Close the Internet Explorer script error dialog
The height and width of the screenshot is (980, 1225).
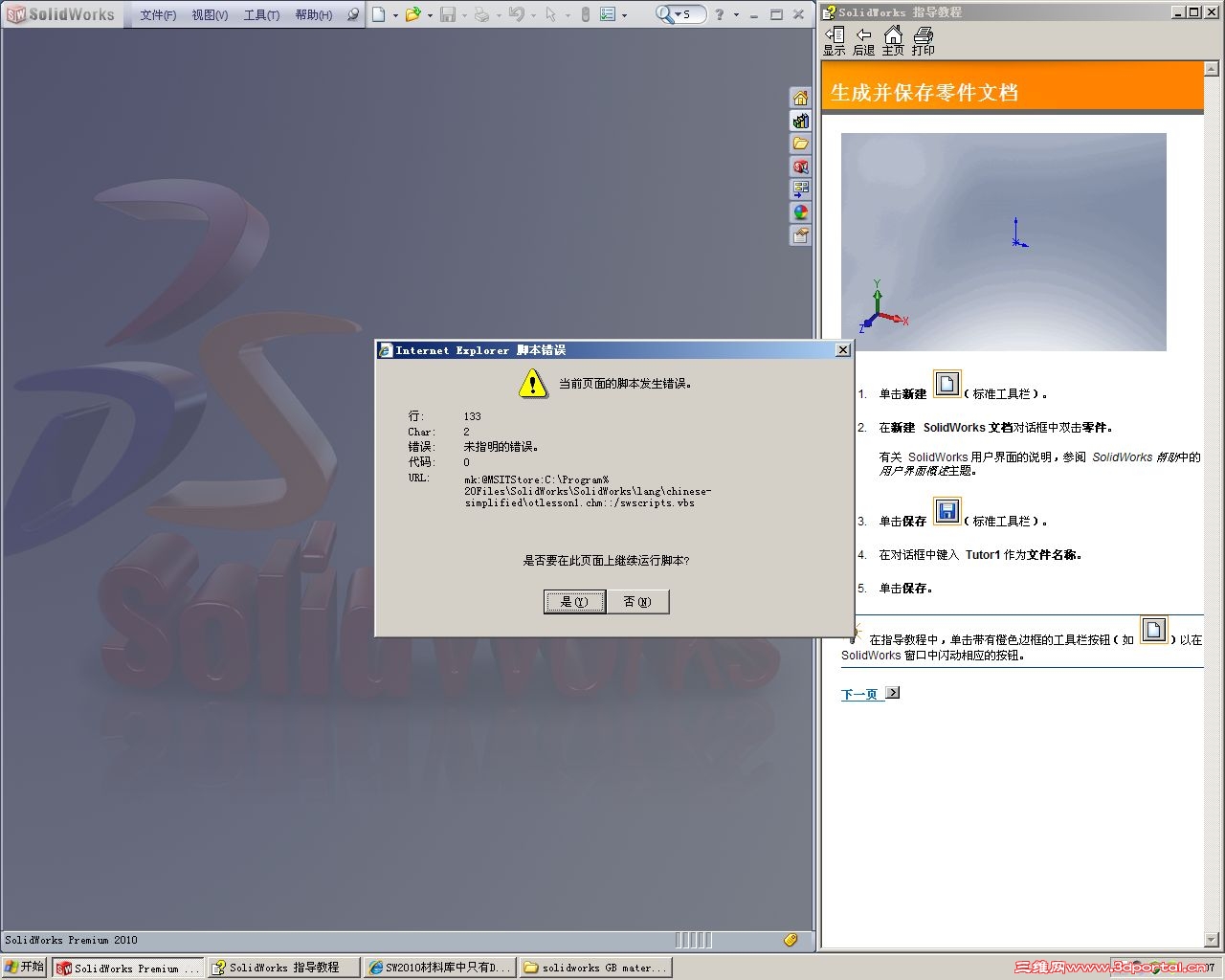(842, 350)
